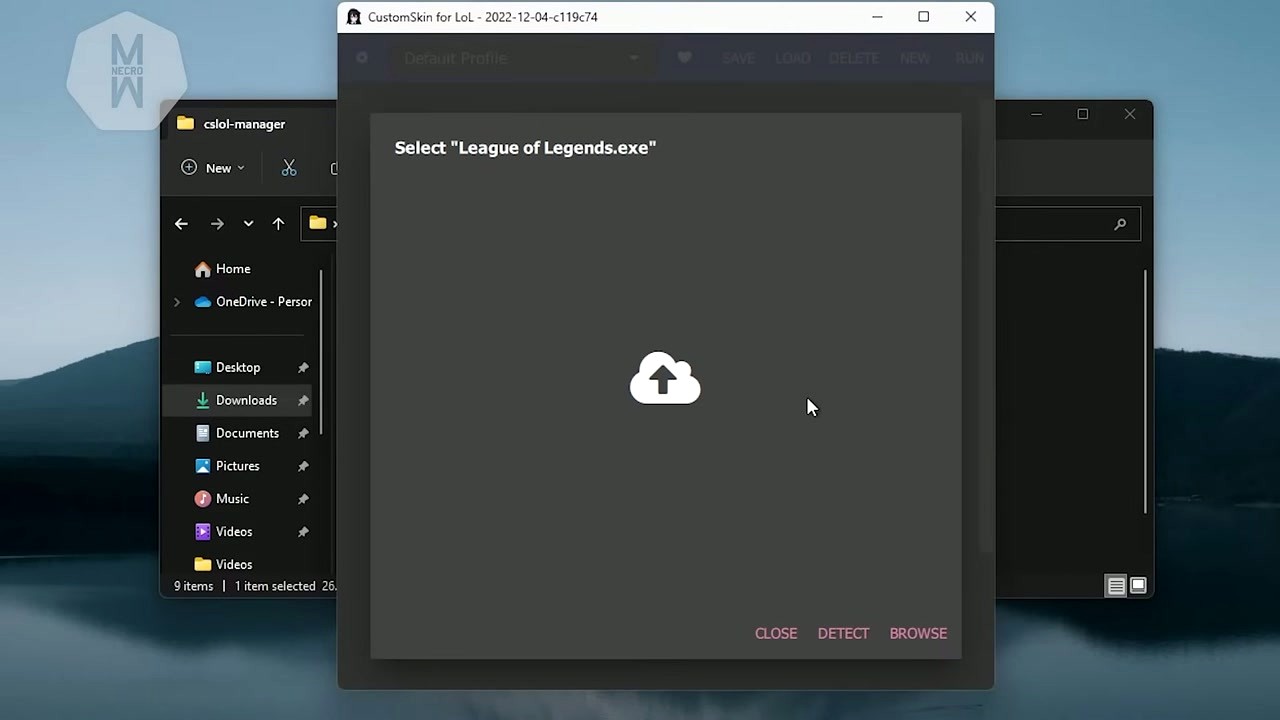Click the Cut scissors icon in Explorer
The height and width of the screenshot is (720, 1280).
289,168
